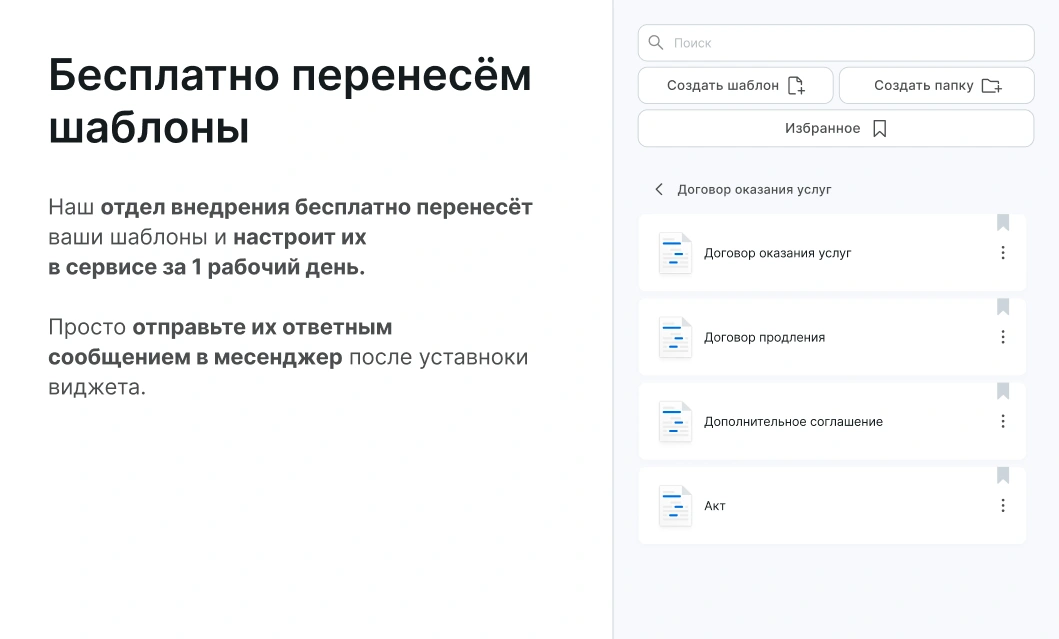Click document icon of Договор продления
Image resolution: width=1059 pixels, height=639 pixels.
[675, 337]
